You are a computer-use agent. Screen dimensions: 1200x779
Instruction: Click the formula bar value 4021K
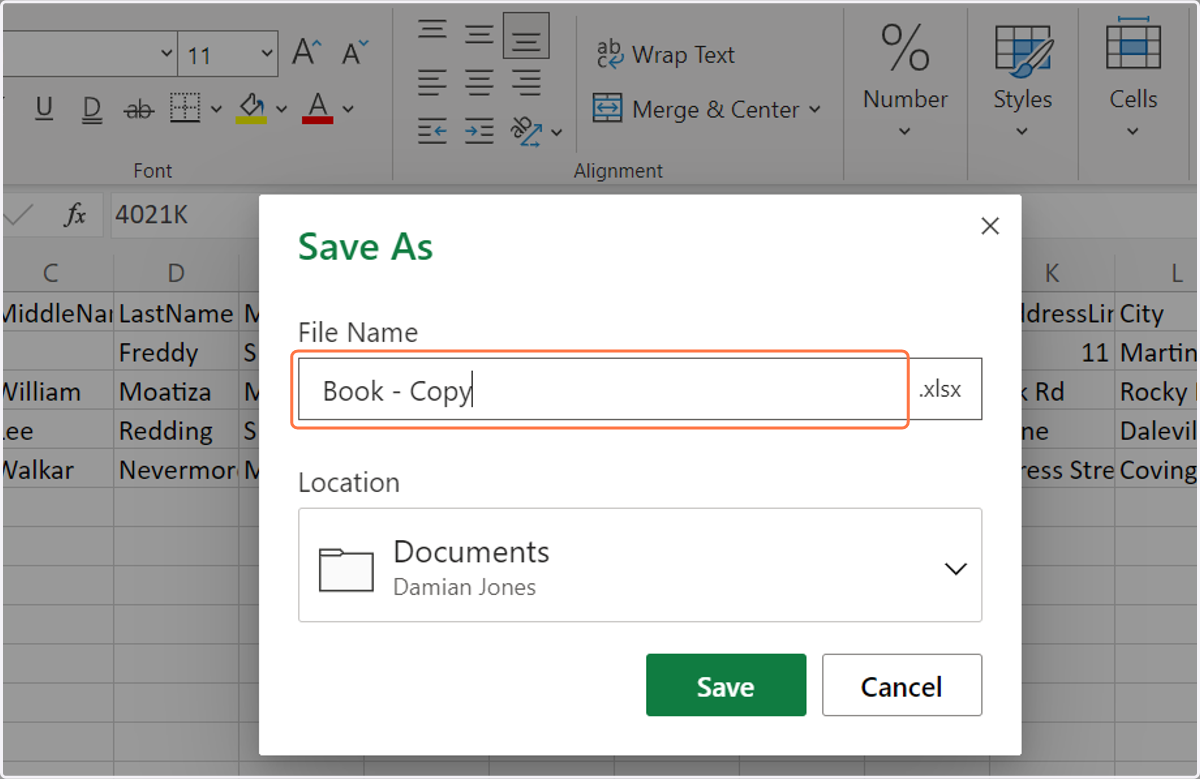coord(152,215)
